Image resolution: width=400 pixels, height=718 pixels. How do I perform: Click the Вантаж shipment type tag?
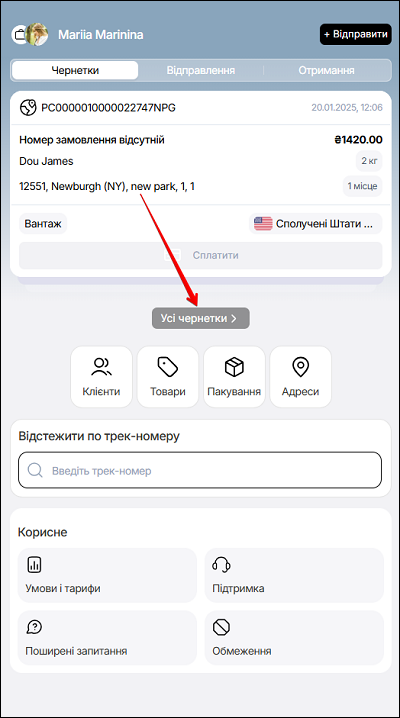[43, 224]
